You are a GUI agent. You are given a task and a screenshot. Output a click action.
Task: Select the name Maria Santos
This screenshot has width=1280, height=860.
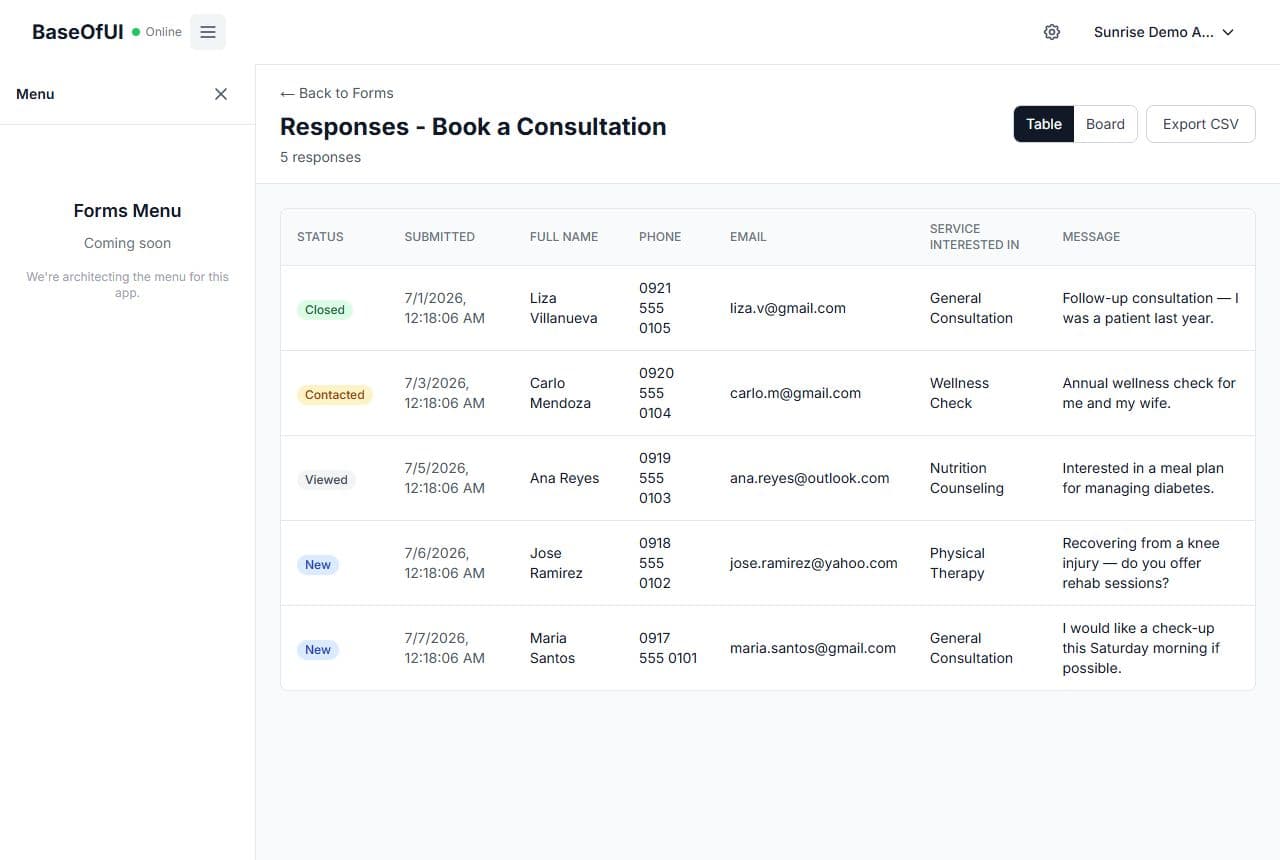coord(552,648)
